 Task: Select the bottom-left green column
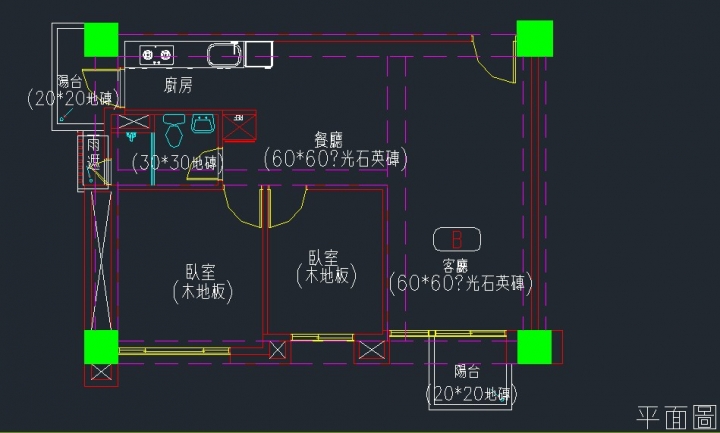[x=101, y=347]
